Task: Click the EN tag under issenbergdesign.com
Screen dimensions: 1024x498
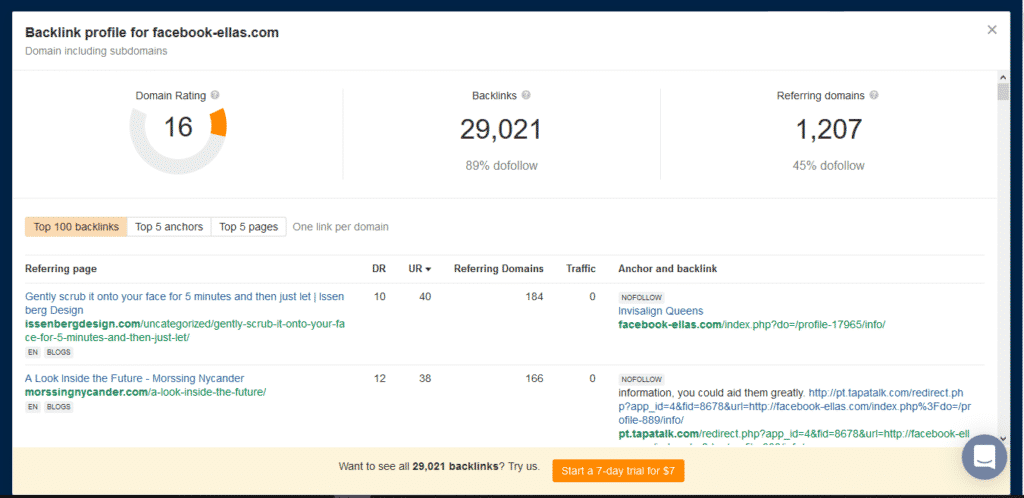Action: click(33, 352)
